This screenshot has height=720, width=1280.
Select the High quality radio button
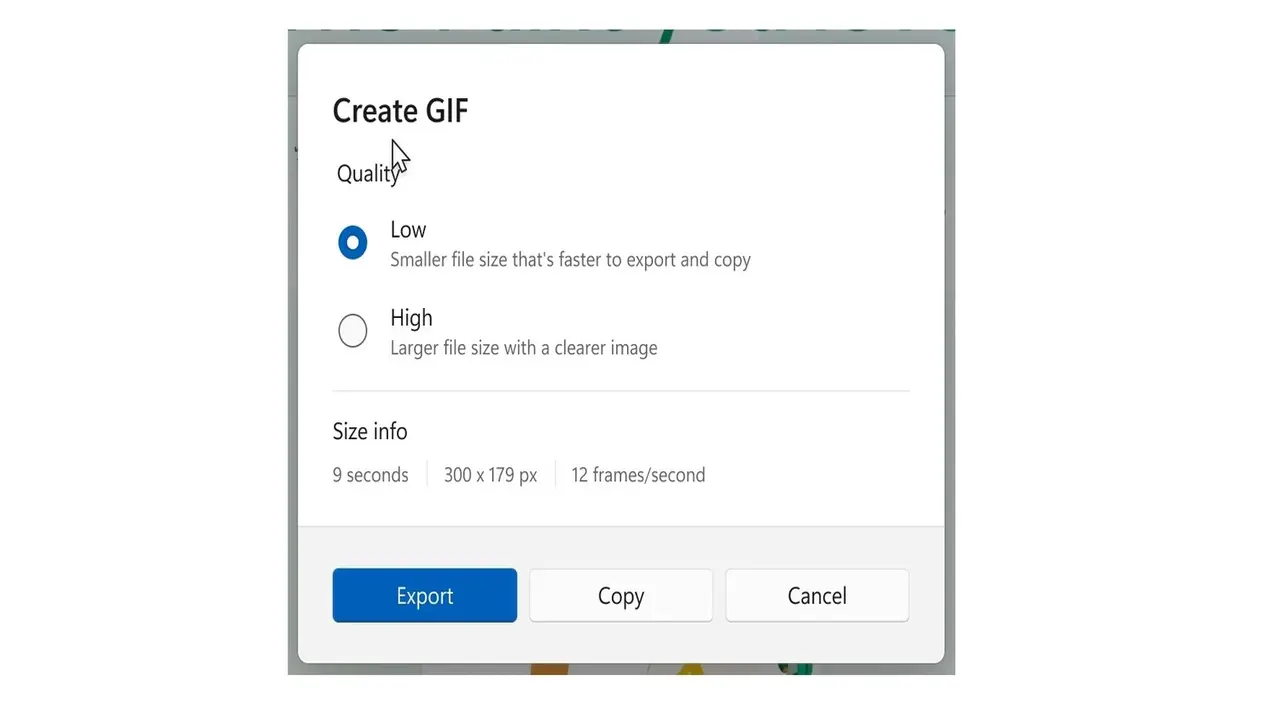point(352,331)
